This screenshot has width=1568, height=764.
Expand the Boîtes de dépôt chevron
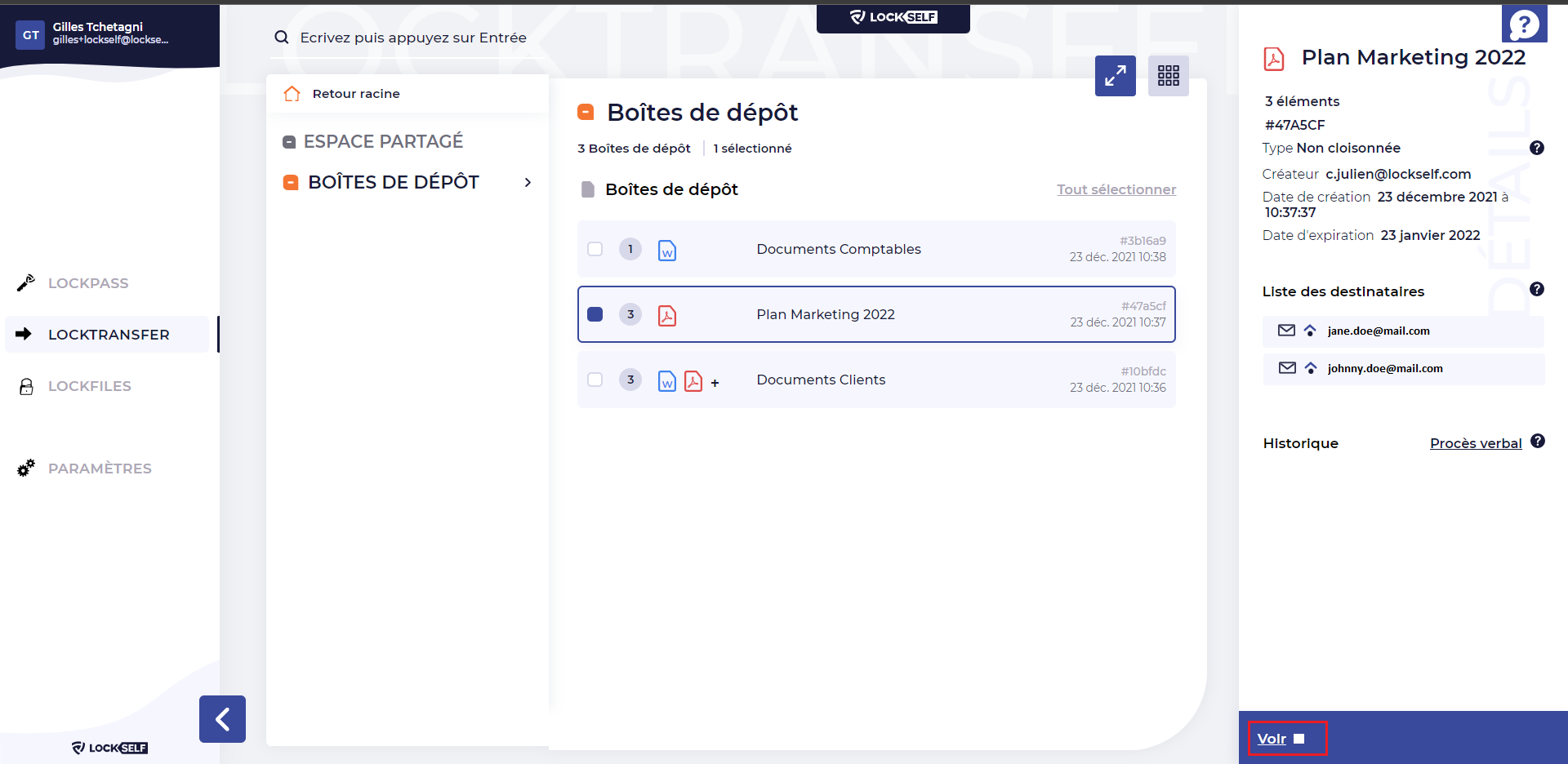click(x=528, y=183)
